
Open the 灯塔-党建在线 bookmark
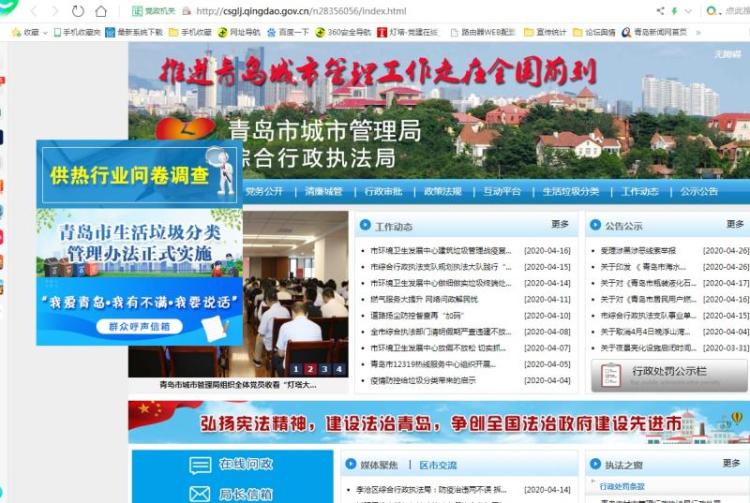(x=408, y=32)
